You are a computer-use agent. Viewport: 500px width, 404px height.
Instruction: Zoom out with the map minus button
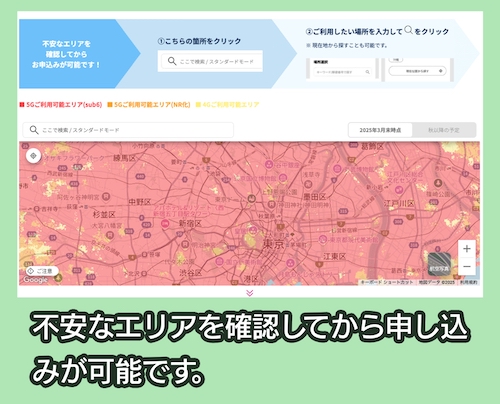click(467, 266)
